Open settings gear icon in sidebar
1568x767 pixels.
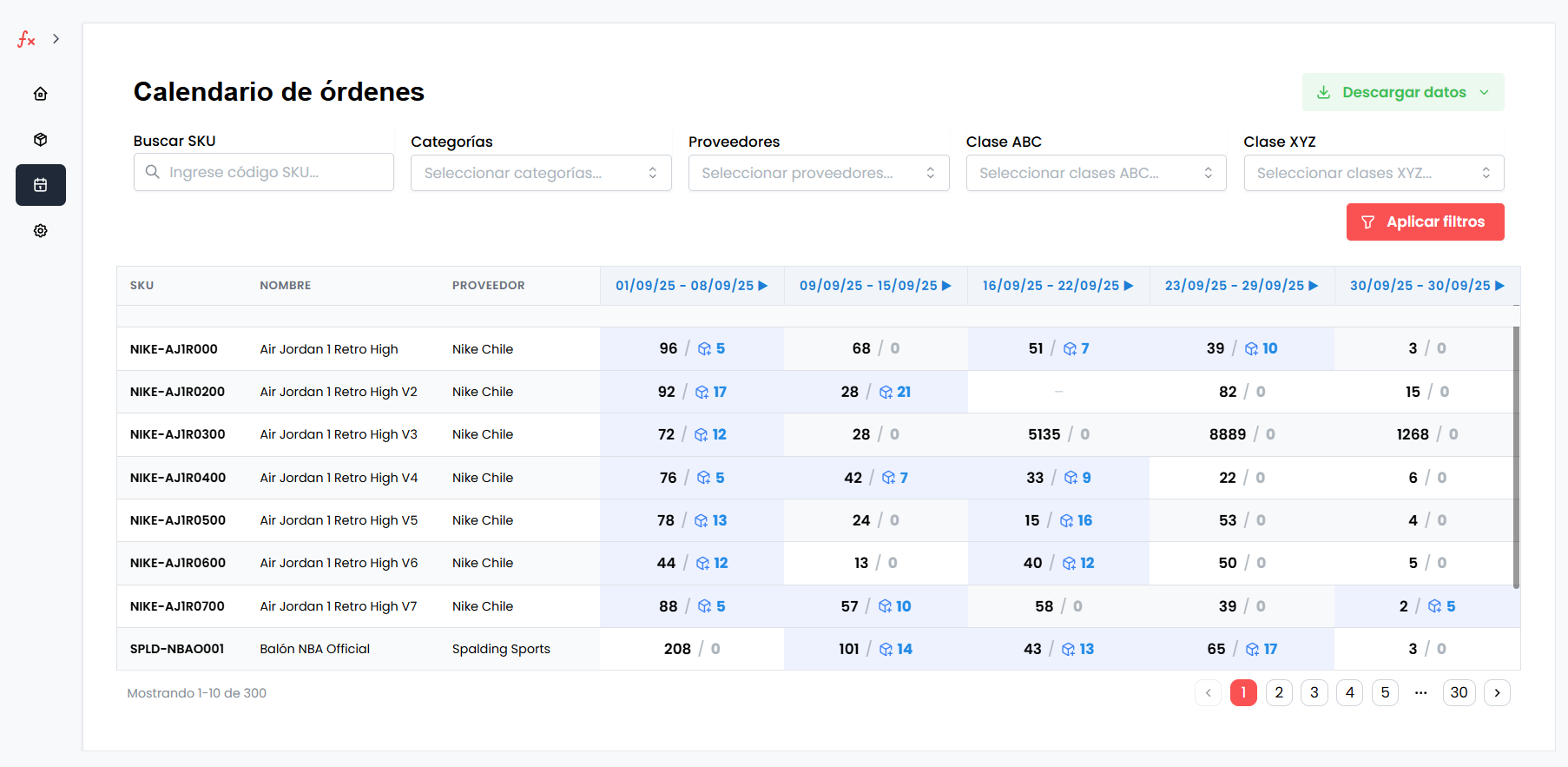tap(40, 231)
